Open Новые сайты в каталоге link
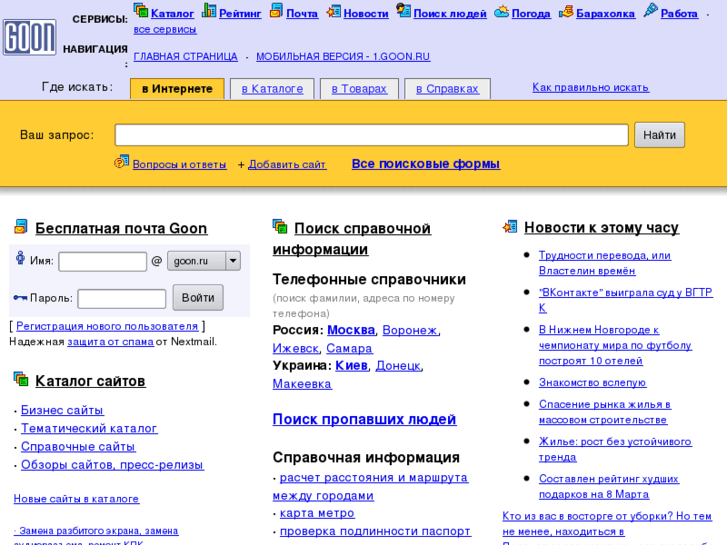 point(77,499)
